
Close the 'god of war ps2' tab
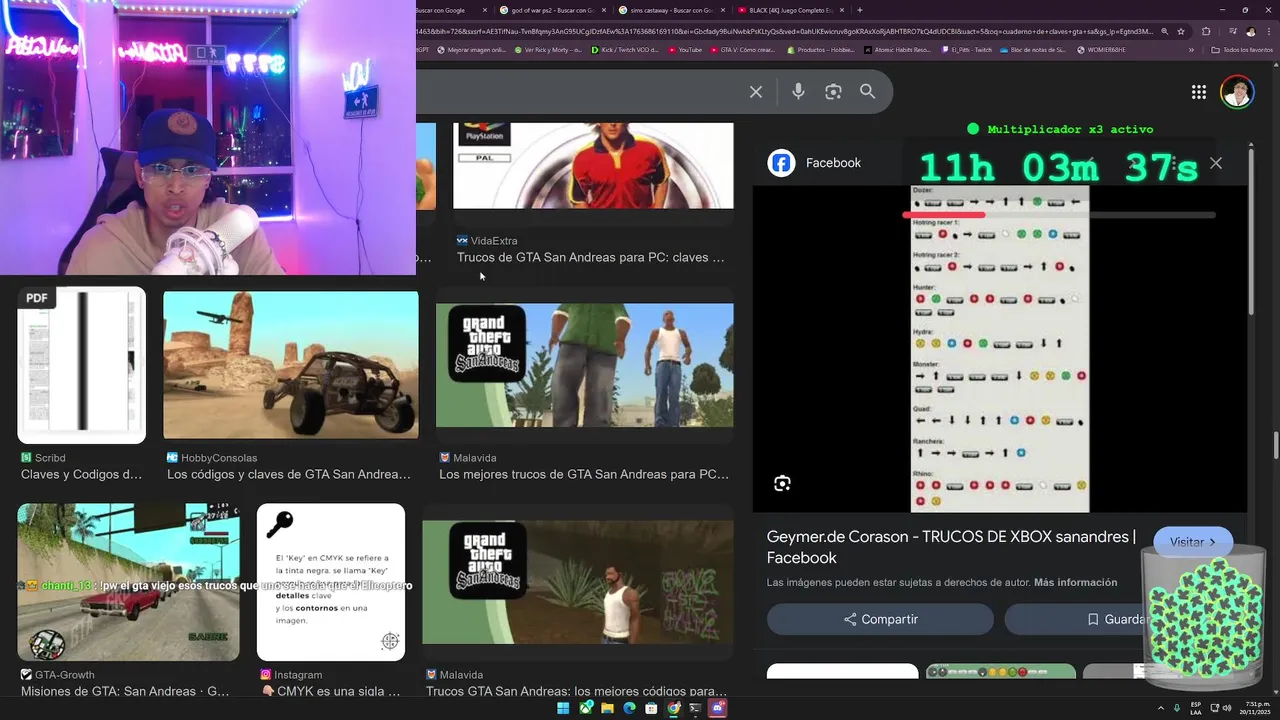[605, 10]
